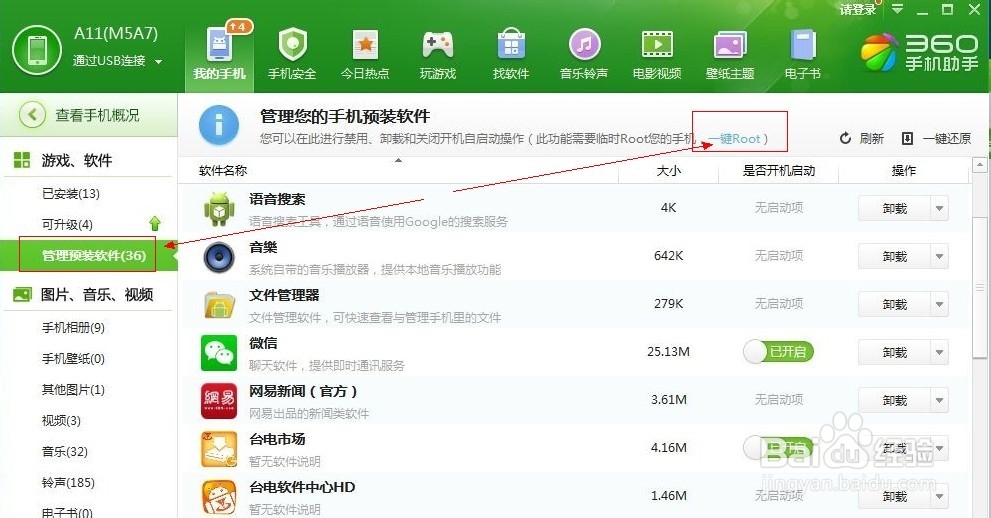Screen dimensions: 991x518
Task: Uninstall 微信 with 卸载 button
Action: [x=894, y=352]
